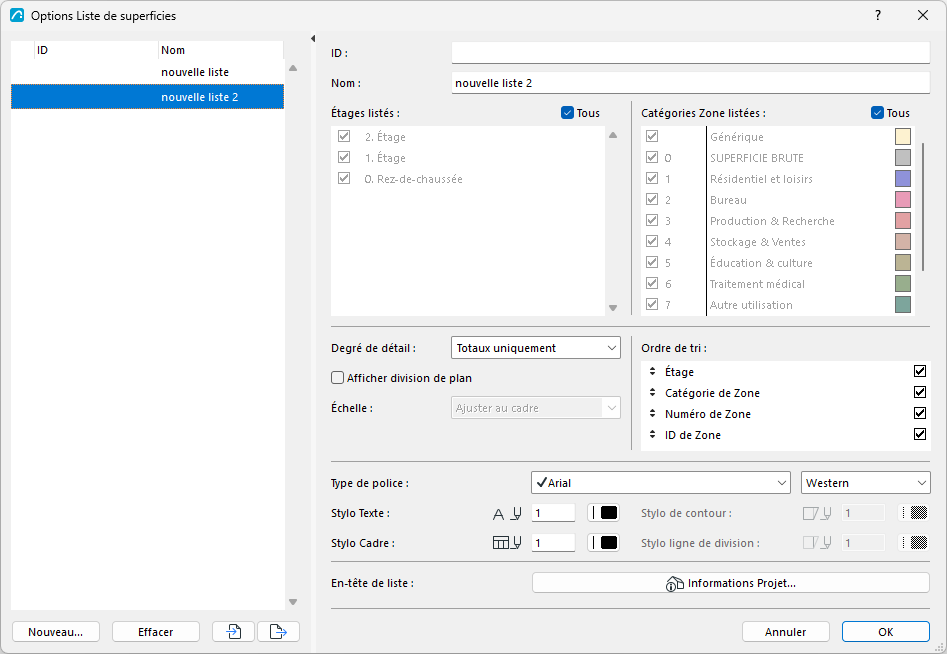This screenshot has height=654, width=947.
Task: Open the Stylo Texte pen color picker
Action: pyautogui.click(x=603, y=513)
